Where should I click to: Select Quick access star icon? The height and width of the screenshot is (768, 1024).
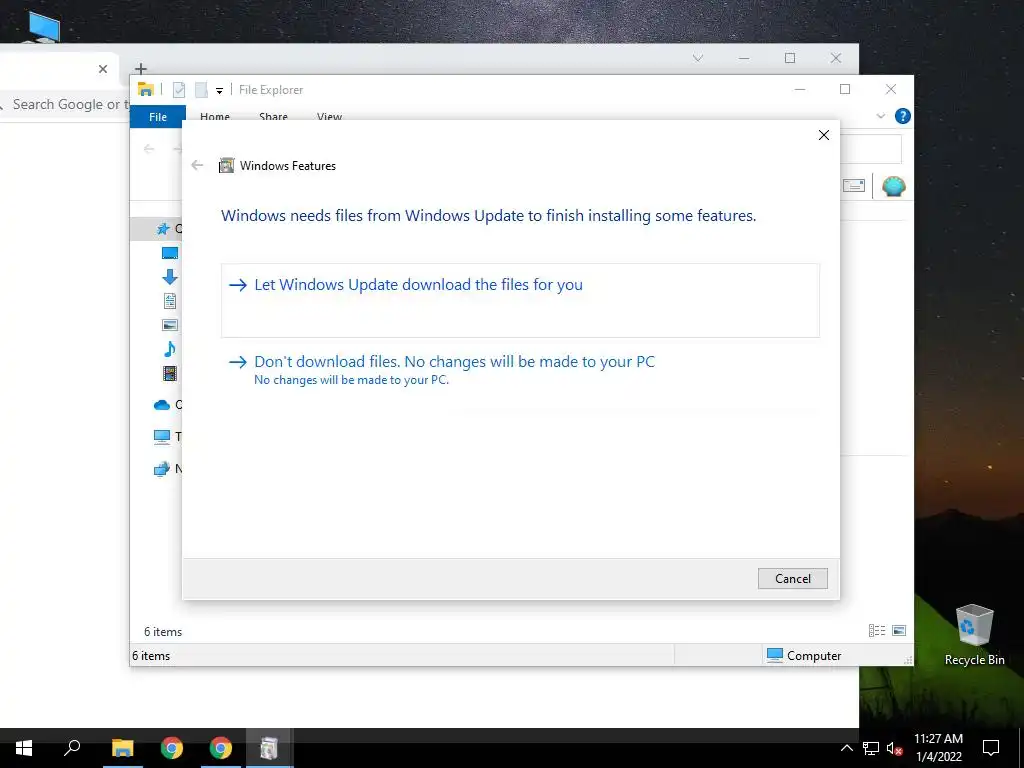click(x=163, y=229)
